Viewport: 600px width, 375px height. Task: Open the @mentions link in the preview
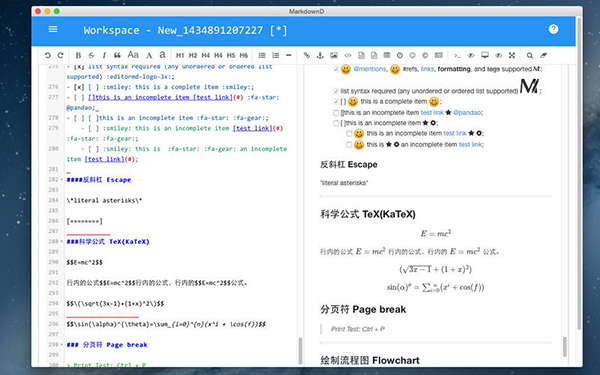pos(370,69)
